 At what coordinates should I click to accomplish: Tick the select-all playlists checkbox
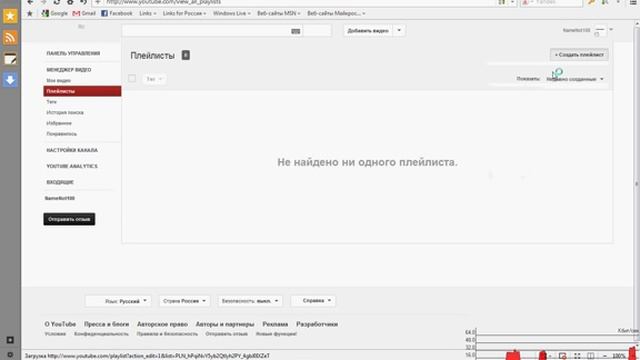[132, 78]
